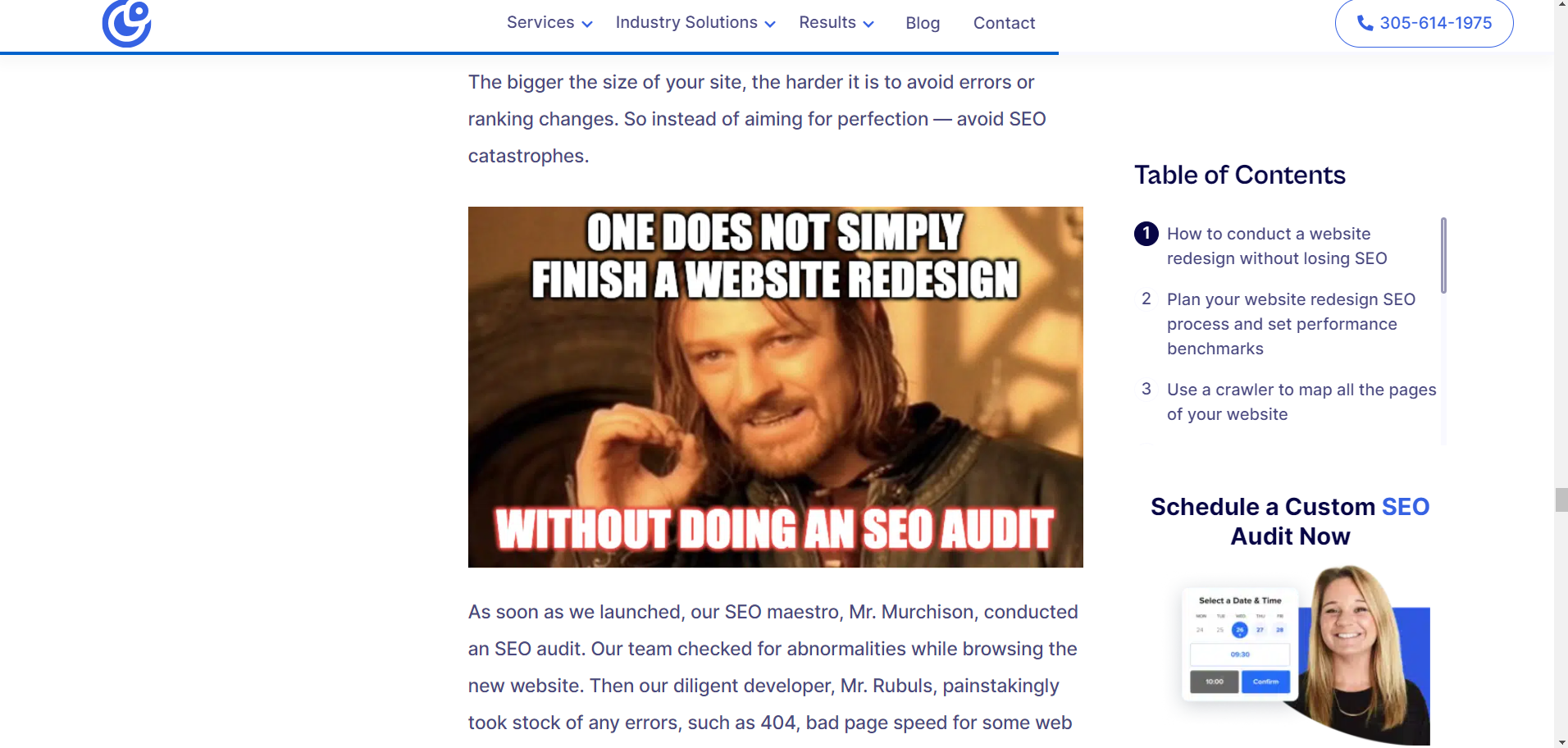Viewport: 1568px width, 748px height.
Task: Go to the Blog page
Action: point(923,23)
